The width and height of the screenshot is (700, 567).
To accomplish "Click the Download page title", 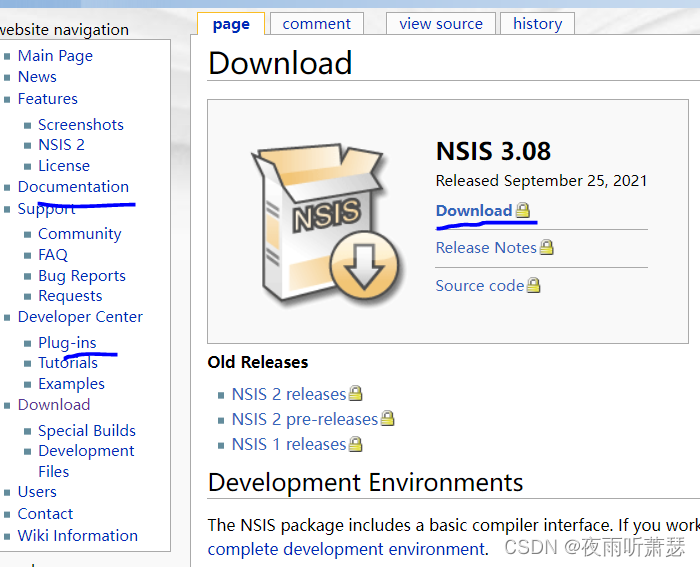I will [x=280, y=63].
